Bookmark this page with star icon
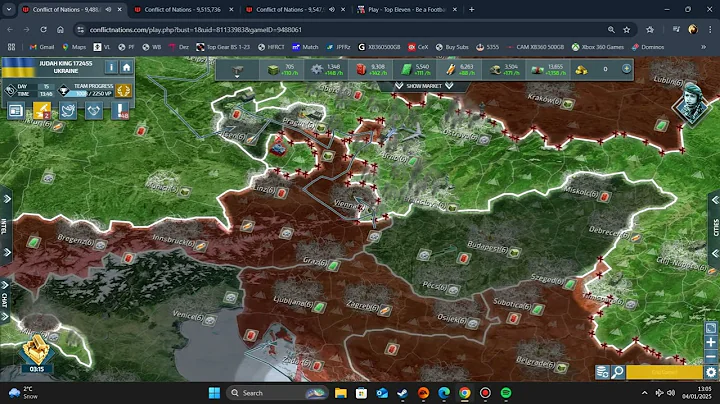This screenshot has width=720, height=404. tap(626, 29)
